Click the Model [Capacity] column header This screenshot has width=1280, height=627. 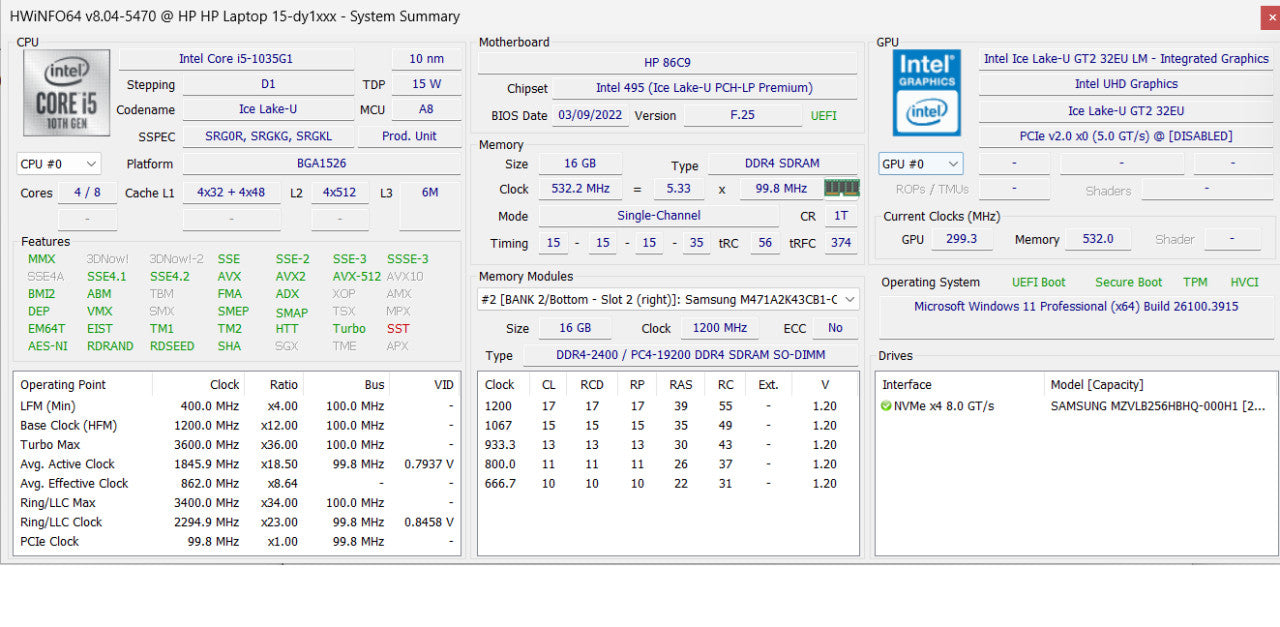[x=1161, y=384]
